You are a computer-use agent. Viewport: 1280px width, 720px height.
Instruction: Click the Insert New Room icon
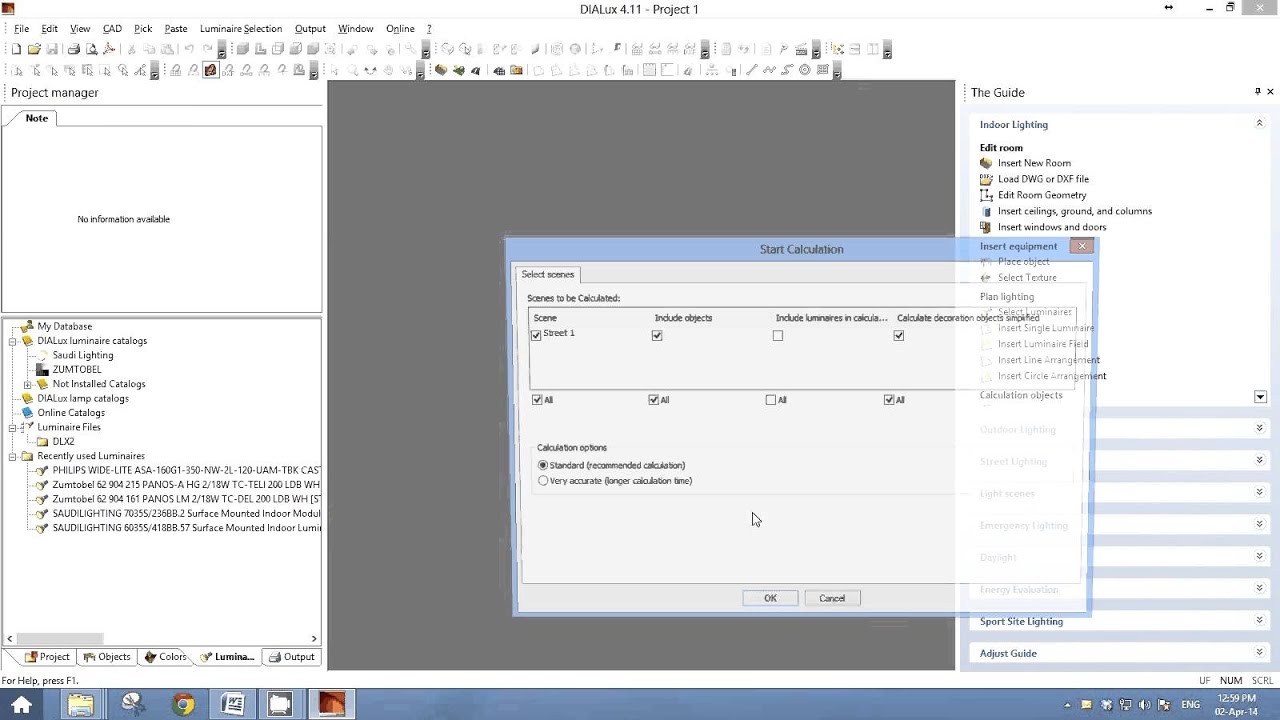click(986, 163)
